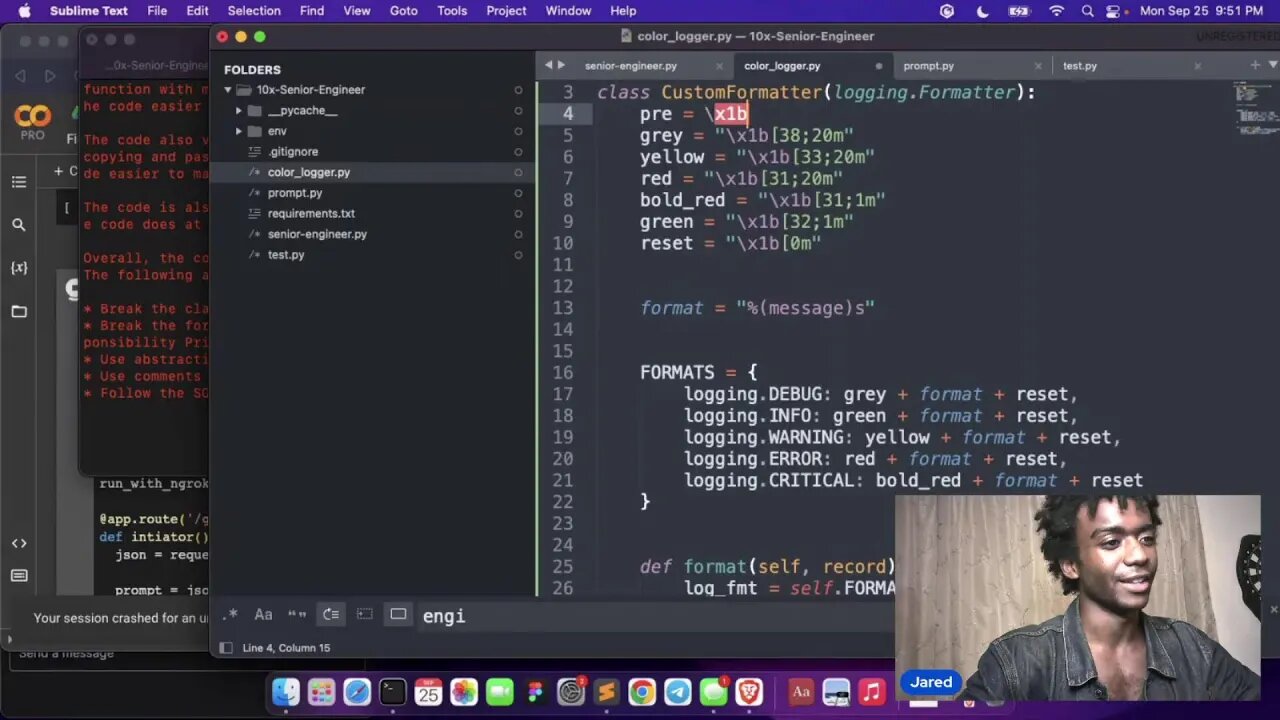Open Wi-Fi status in menu bar
The height and width of the screenshot is (720, 1280).
point(1056,11)
